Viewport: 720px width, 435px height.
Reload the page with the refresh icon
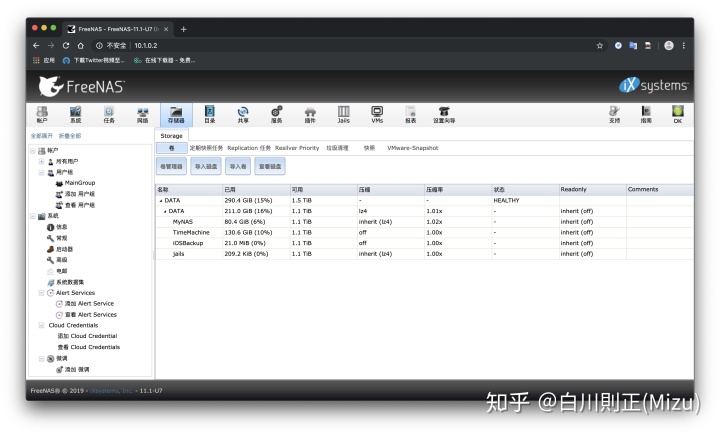point(66,45)
